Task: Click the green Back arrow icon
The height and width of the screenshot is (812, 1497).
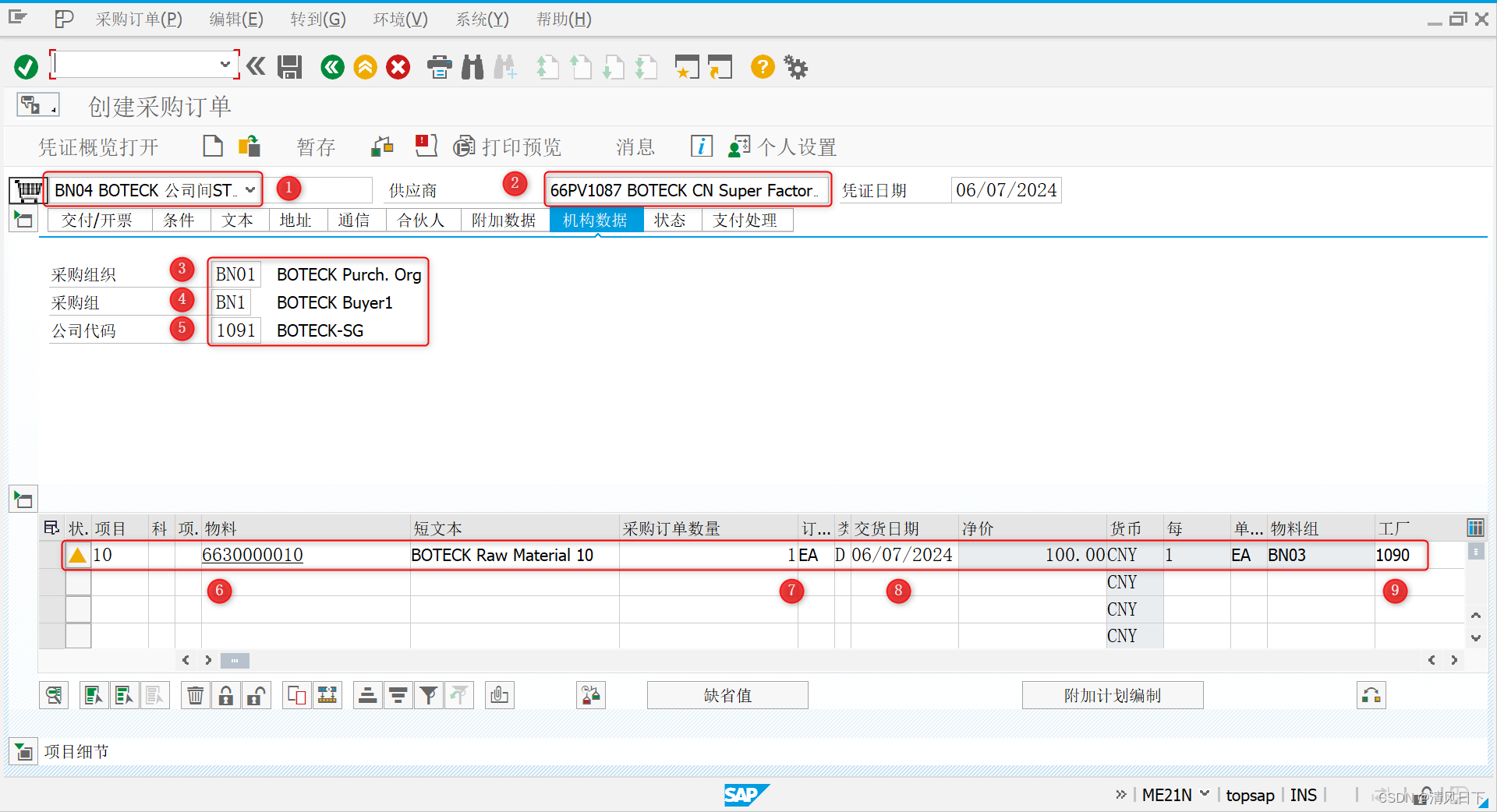Action: click(x=332, y=67)
